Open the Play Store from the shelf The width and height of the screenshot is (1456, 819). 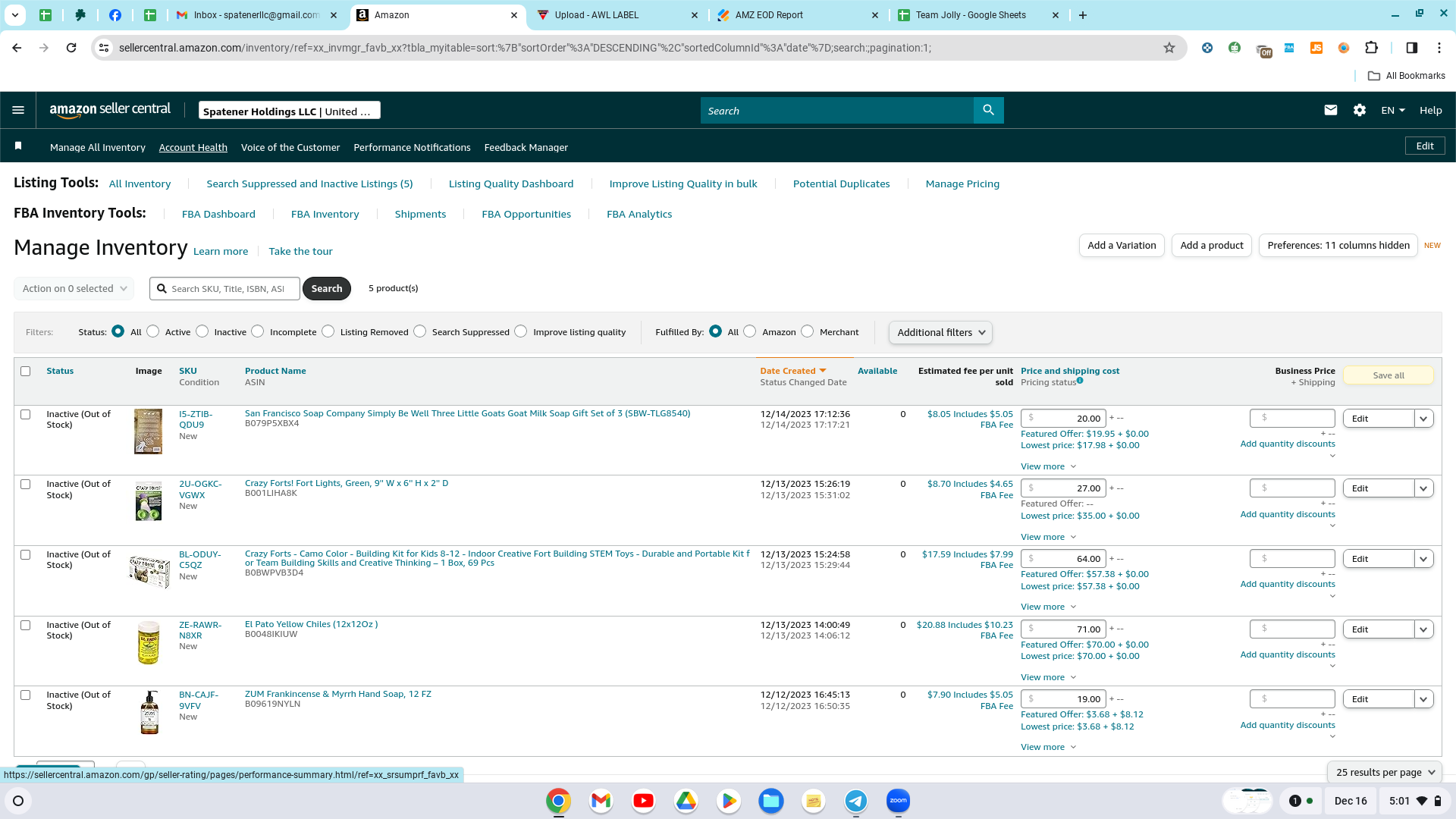[728, 801]
